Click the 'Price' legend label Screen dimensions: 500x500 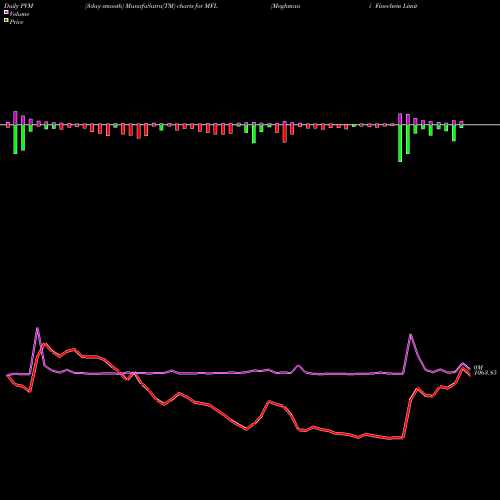(16, 22)
